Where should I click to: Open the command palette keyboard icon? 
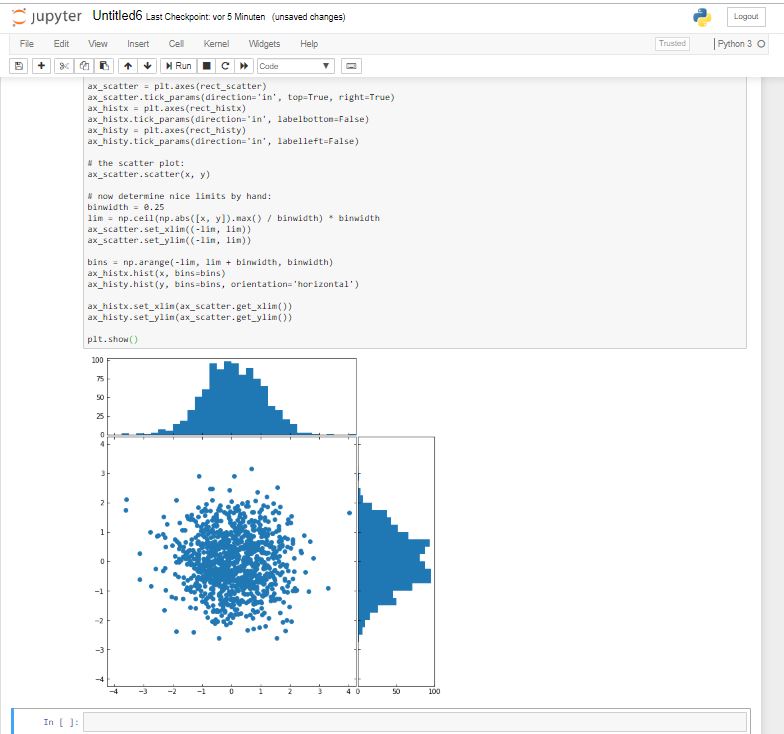pos(351,66)
